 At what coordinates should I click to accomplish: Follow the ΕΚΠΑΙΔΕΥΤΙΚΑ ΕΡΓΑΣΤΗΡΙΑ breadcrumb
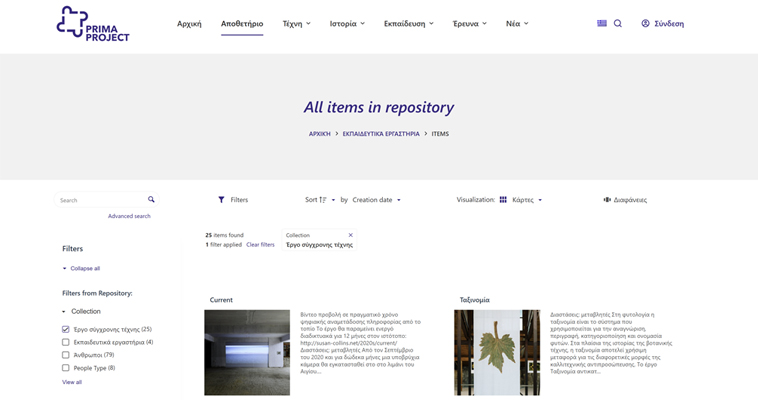tap(381, 134)
